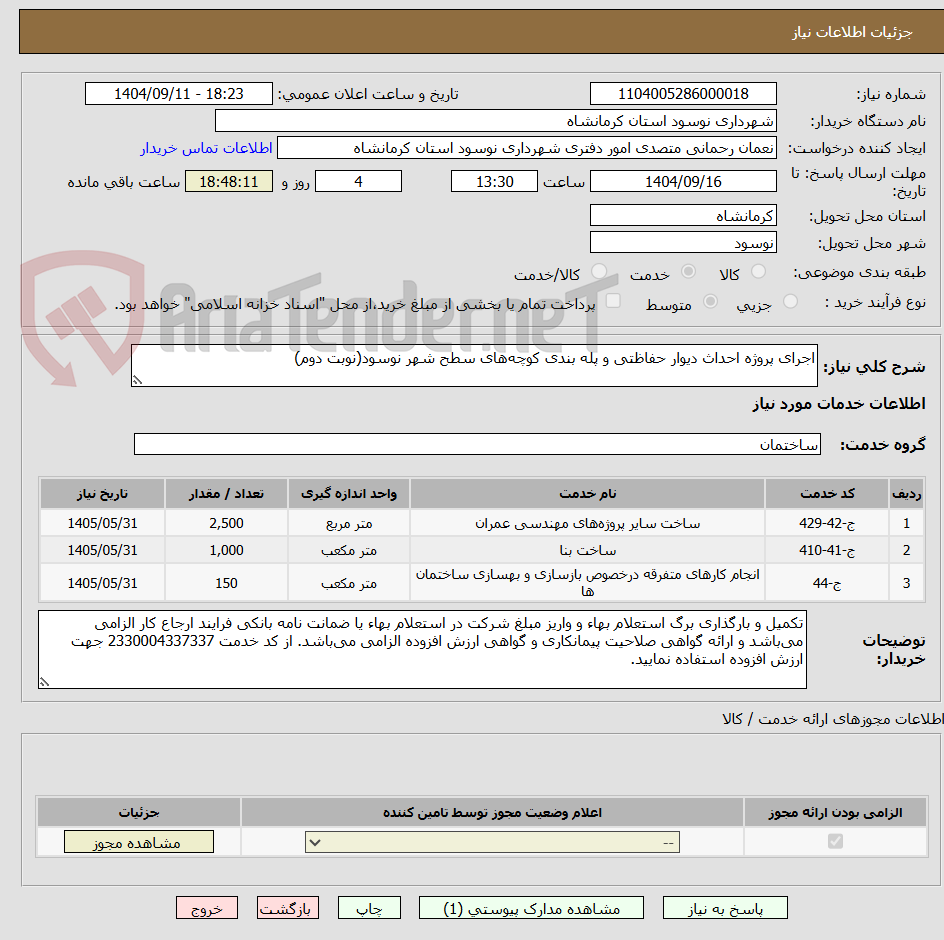The image size is (944, 940).
Task: View attachments via مشاهده مدارک پیوستی (1)
Action: [533, 907]
